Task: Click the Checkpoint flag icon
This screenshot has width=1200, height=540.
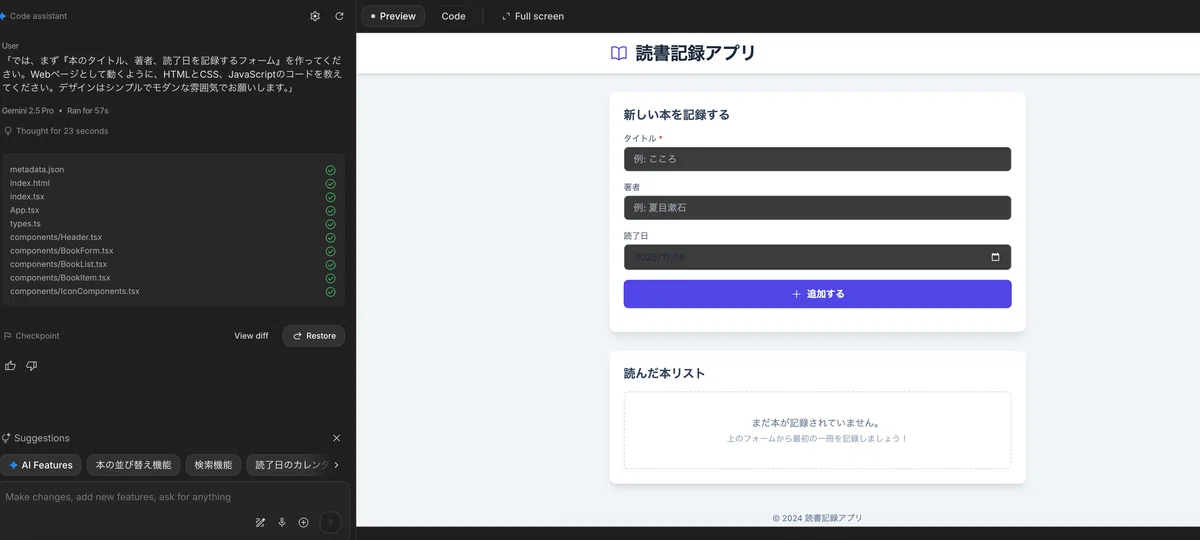Action: pos(7,336)
